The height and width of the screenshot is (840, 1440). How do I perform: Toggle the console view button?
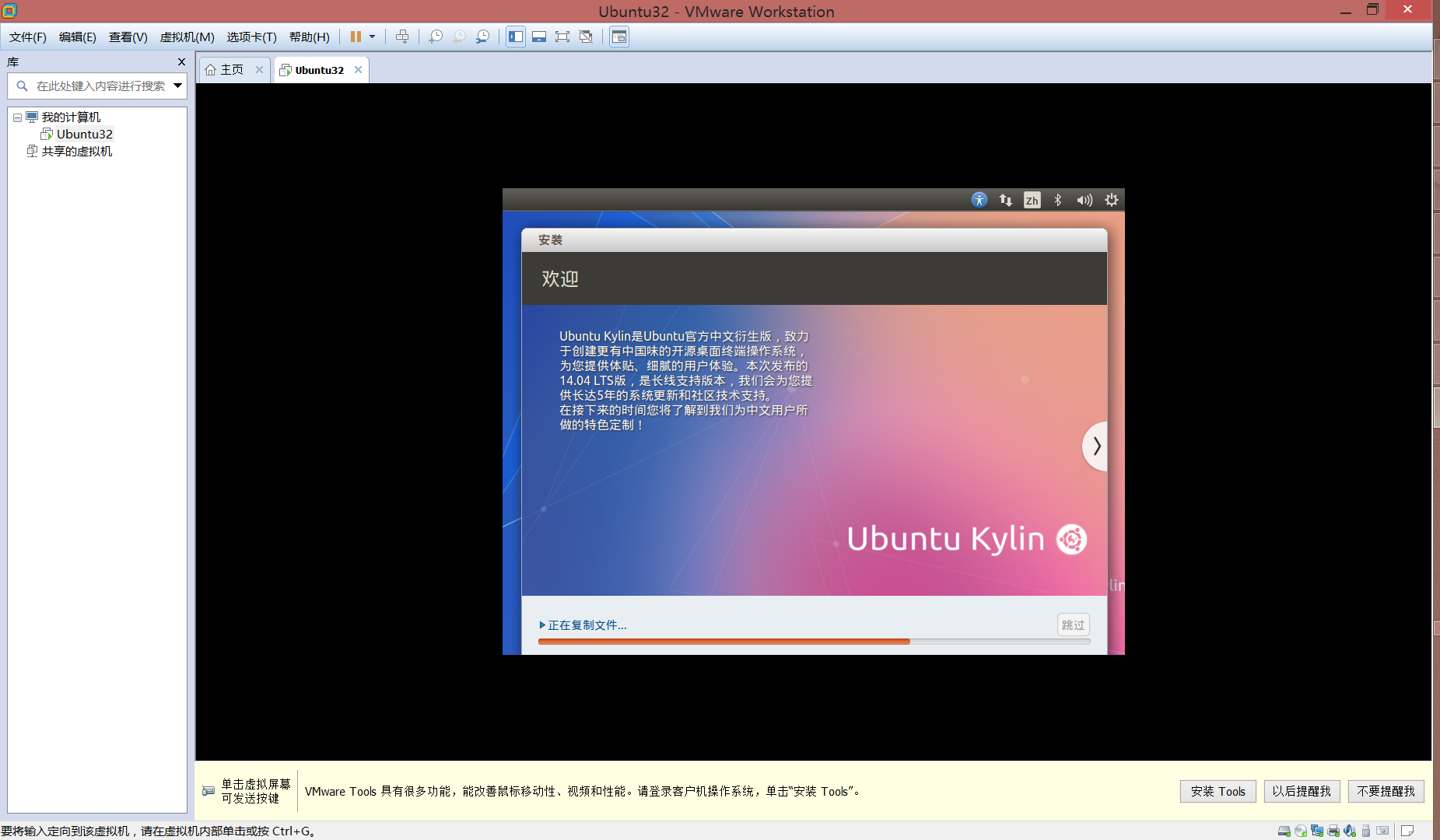click(x=619, y=37)
